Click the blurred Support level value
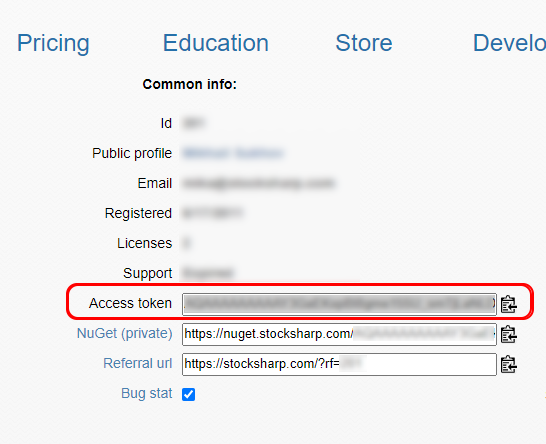The width and height of the screenshot is (546, 444). [x=208, y=273]
